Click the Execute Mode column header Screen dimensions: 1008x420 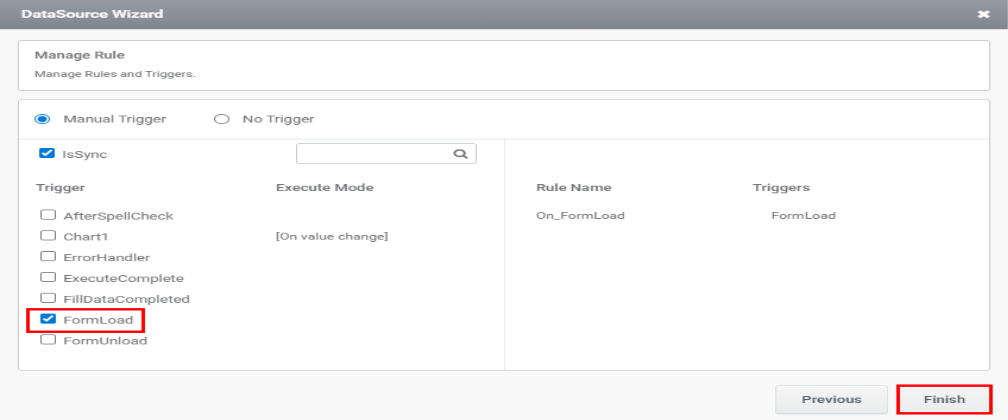tap(324, 187)
